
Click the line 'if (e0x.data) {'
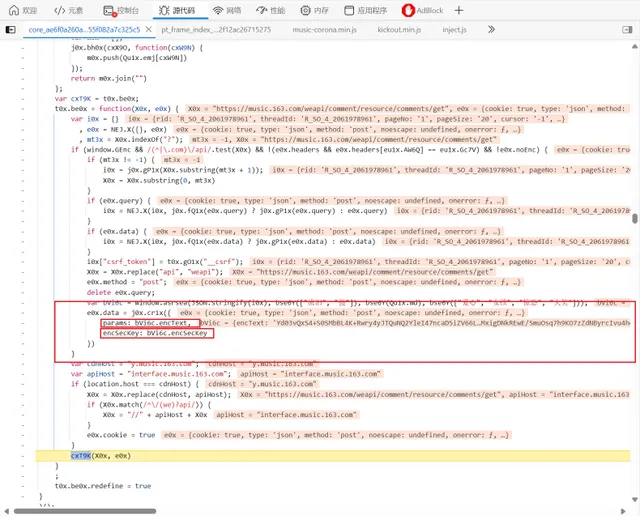coord(117,231)
